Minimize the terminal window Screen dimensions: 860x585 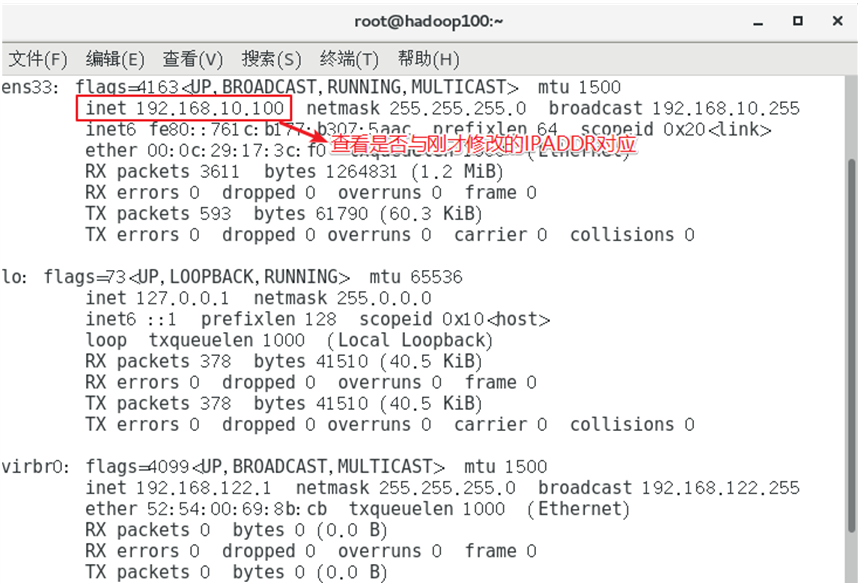[758, 22]
